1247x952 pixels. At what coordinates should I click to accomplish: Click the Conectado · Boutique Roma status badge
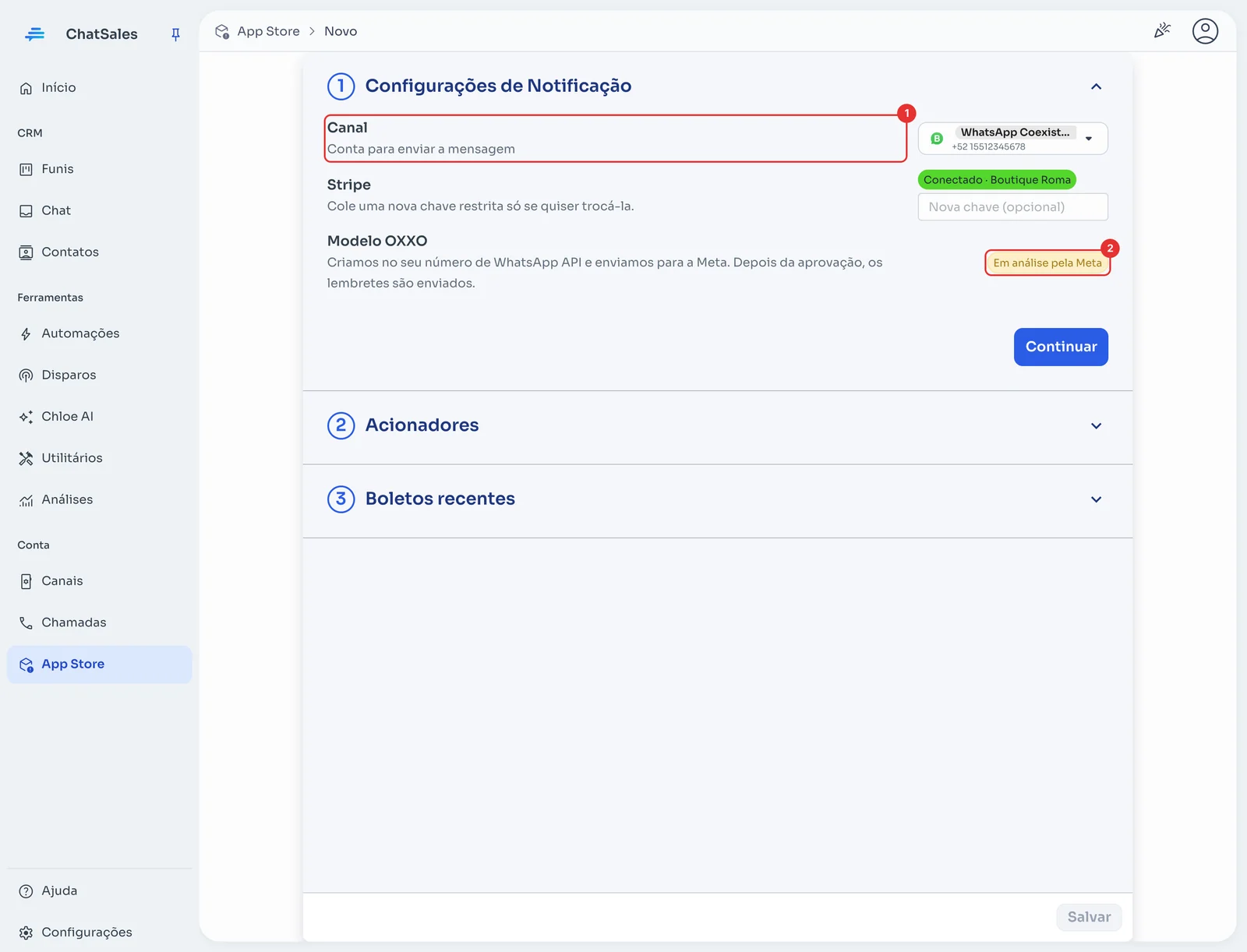coord(997,180)
